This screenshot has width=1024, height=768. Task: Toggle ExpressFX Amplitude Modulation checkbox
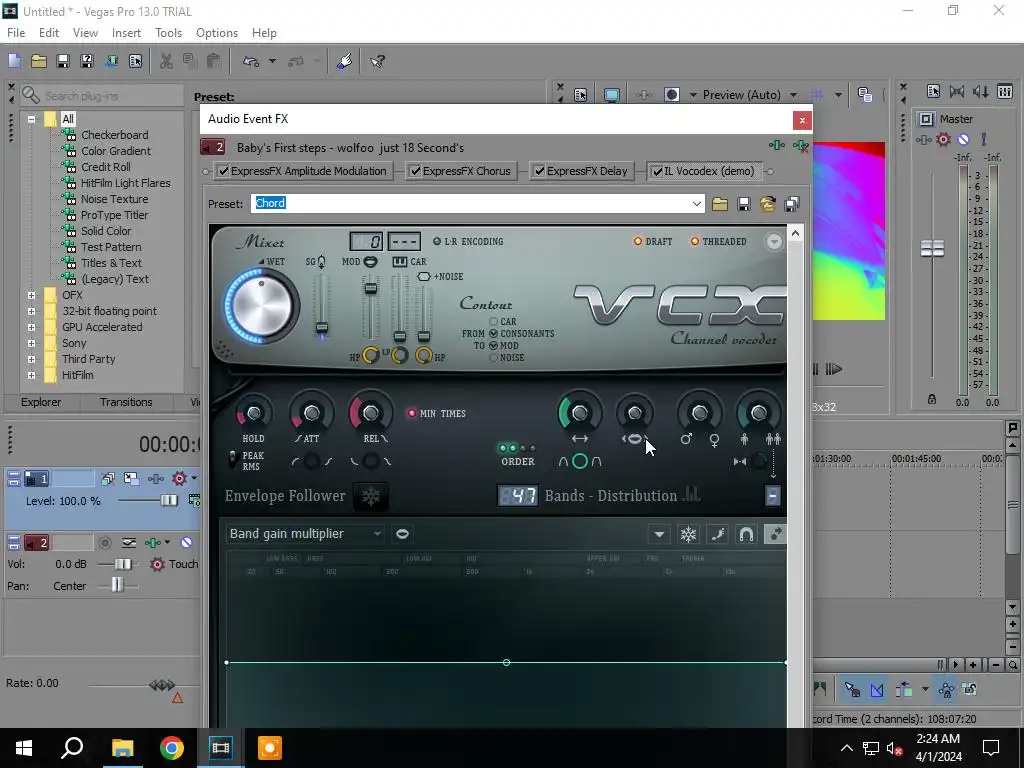(223, 171)
